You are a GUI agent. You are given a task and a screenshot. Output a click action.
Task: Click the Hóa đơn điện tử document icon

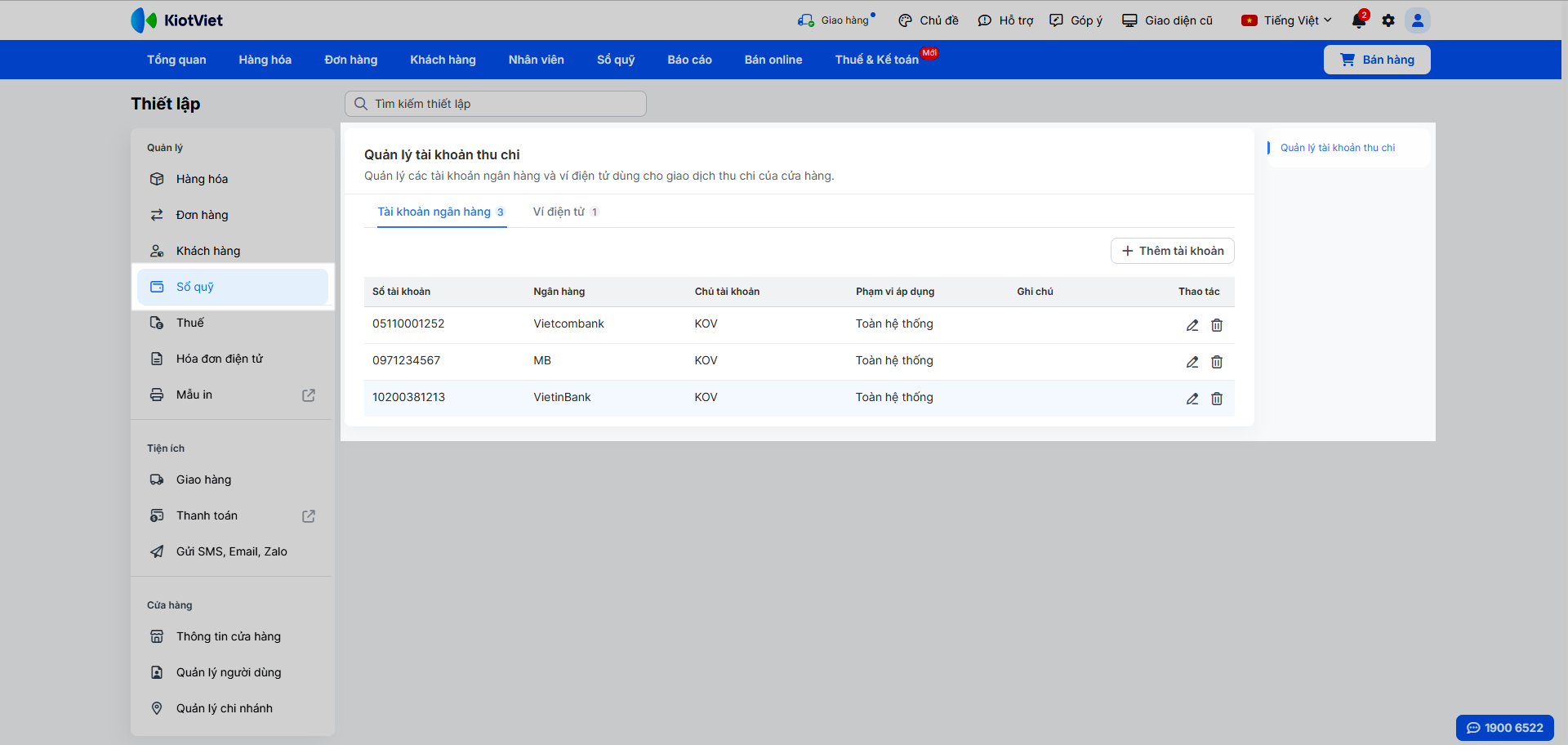coord(157,359)
